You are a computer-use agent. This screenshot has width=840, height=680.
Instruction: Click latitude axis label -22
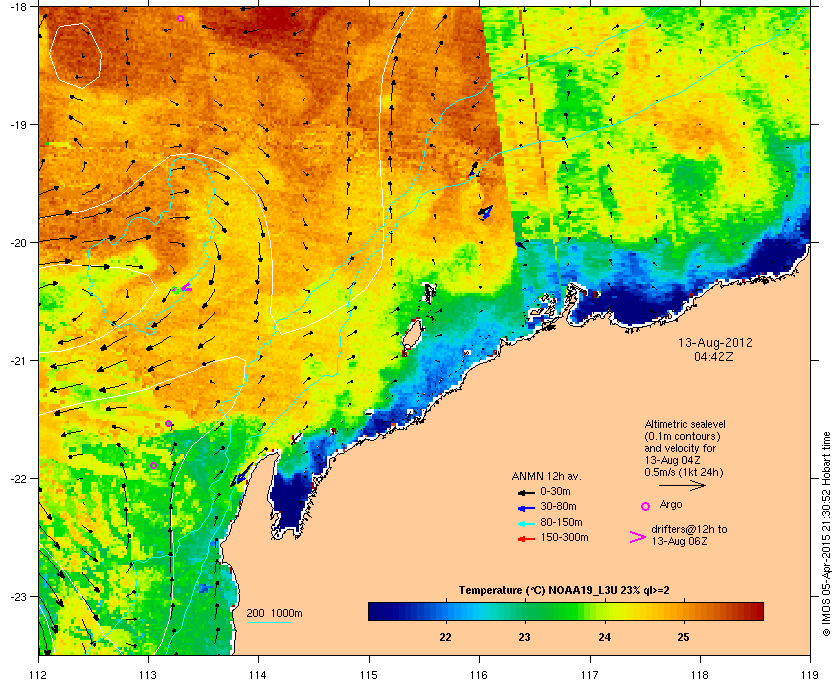pyautogui.click(x=18, y=478)
